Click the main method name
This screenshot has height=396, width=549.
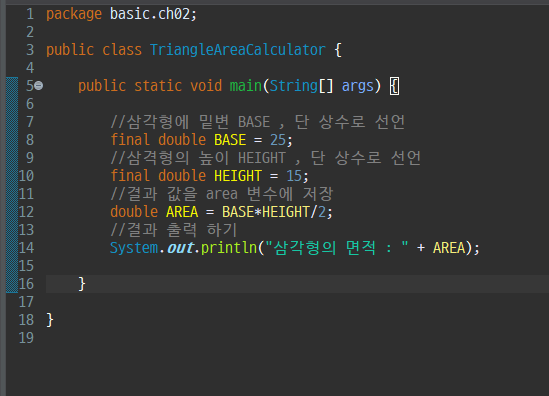pos(245,86)
